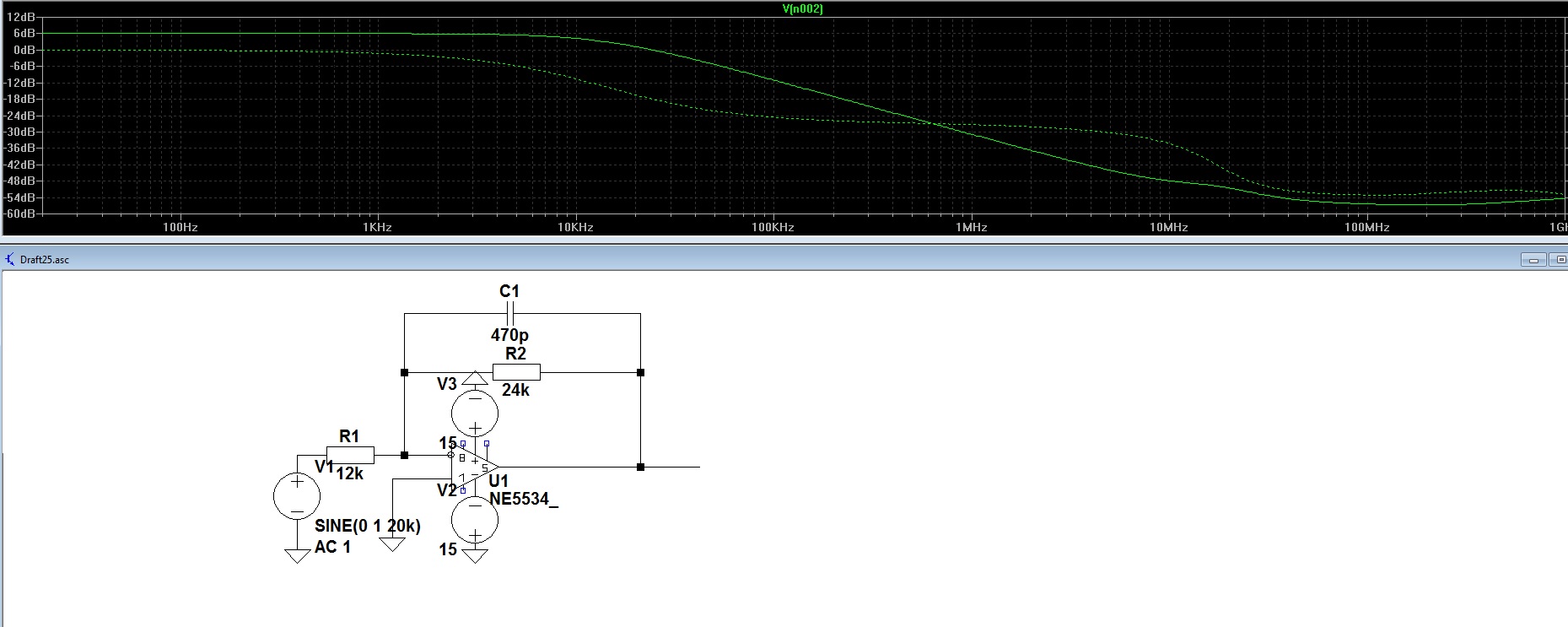Select the resistor R2 symbol
Image resolution: width=1568 pixels, height=627 pixels.
(x=516, y=372)
